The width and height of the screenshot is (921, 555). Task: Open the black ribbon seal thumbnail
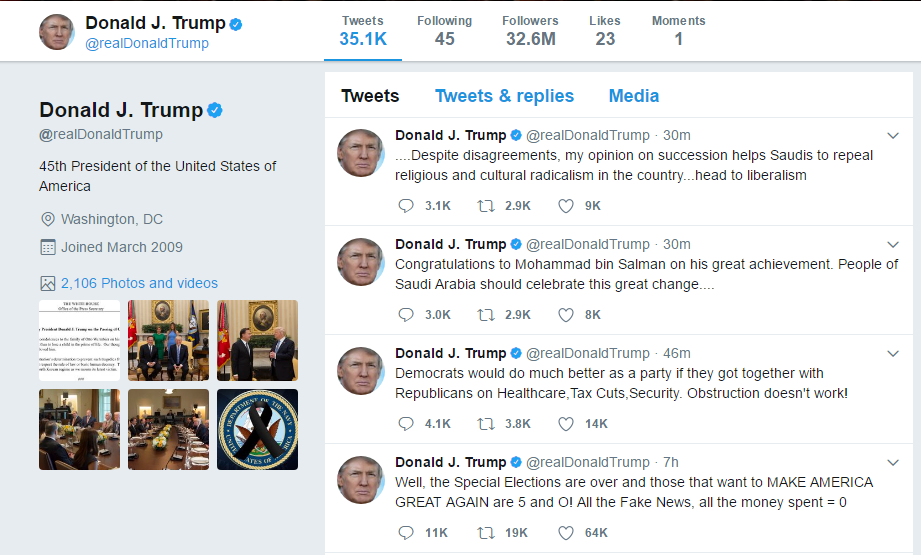[x=257, y=429]
